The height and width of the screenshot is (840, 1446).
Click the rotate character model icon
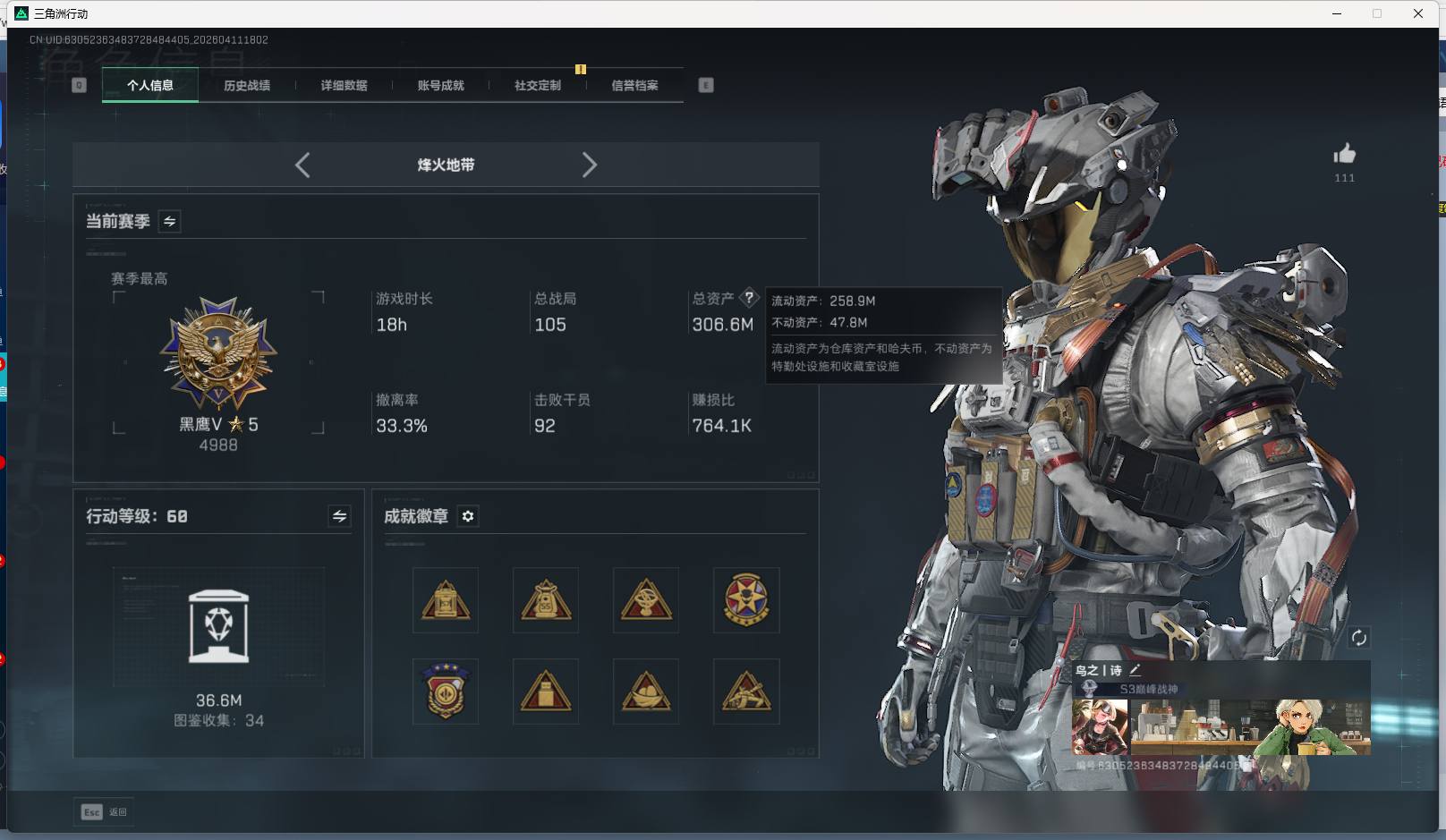(1358, 637)
